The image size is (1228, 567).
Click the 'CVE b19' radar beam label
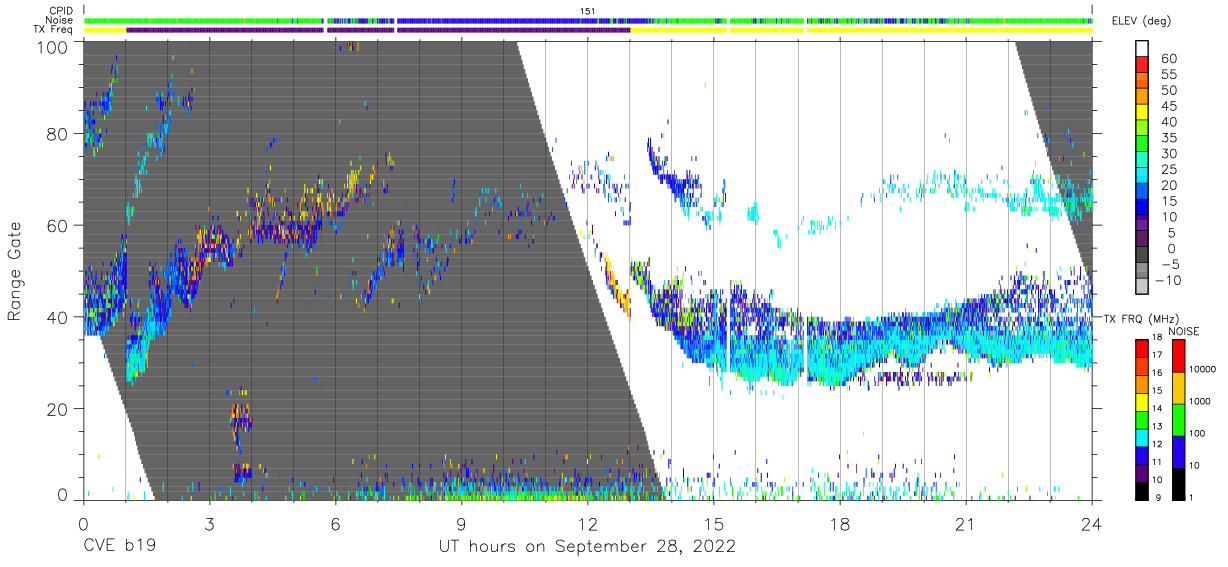pos(119,546)
